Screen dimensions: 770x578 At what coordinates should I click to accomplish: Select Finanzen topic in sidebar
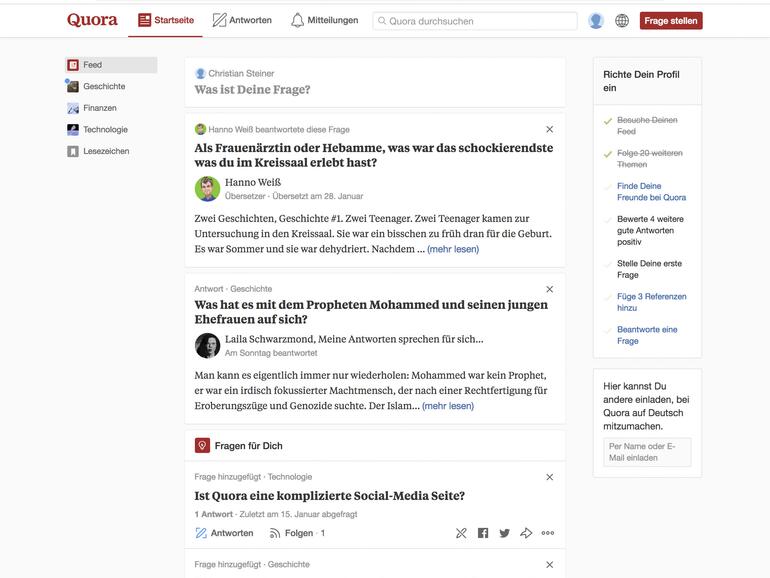(100, 108)
